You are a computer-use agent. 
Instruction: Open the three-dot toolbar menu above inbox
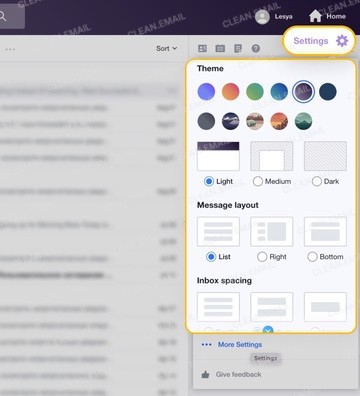point(10,49)
